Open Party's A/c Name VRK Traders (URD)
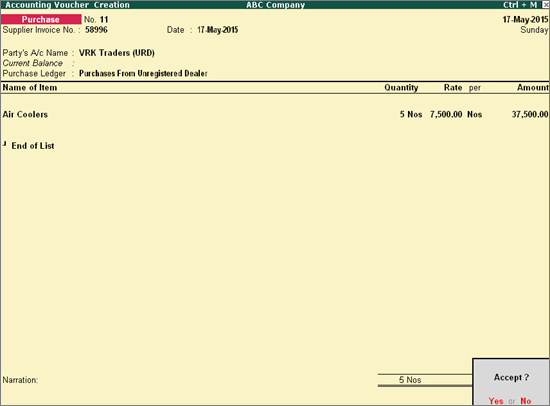This screenshot has height=406, width=550. point(116,53)
